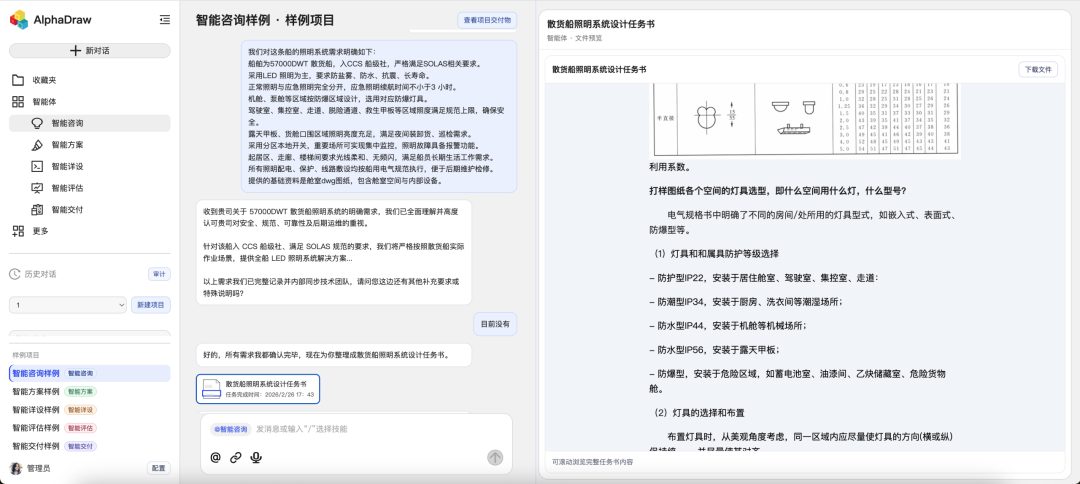The image size is (1080, 484).
Task: Click the 智能咨询 lightbulb icon
Action: point(37,123)
